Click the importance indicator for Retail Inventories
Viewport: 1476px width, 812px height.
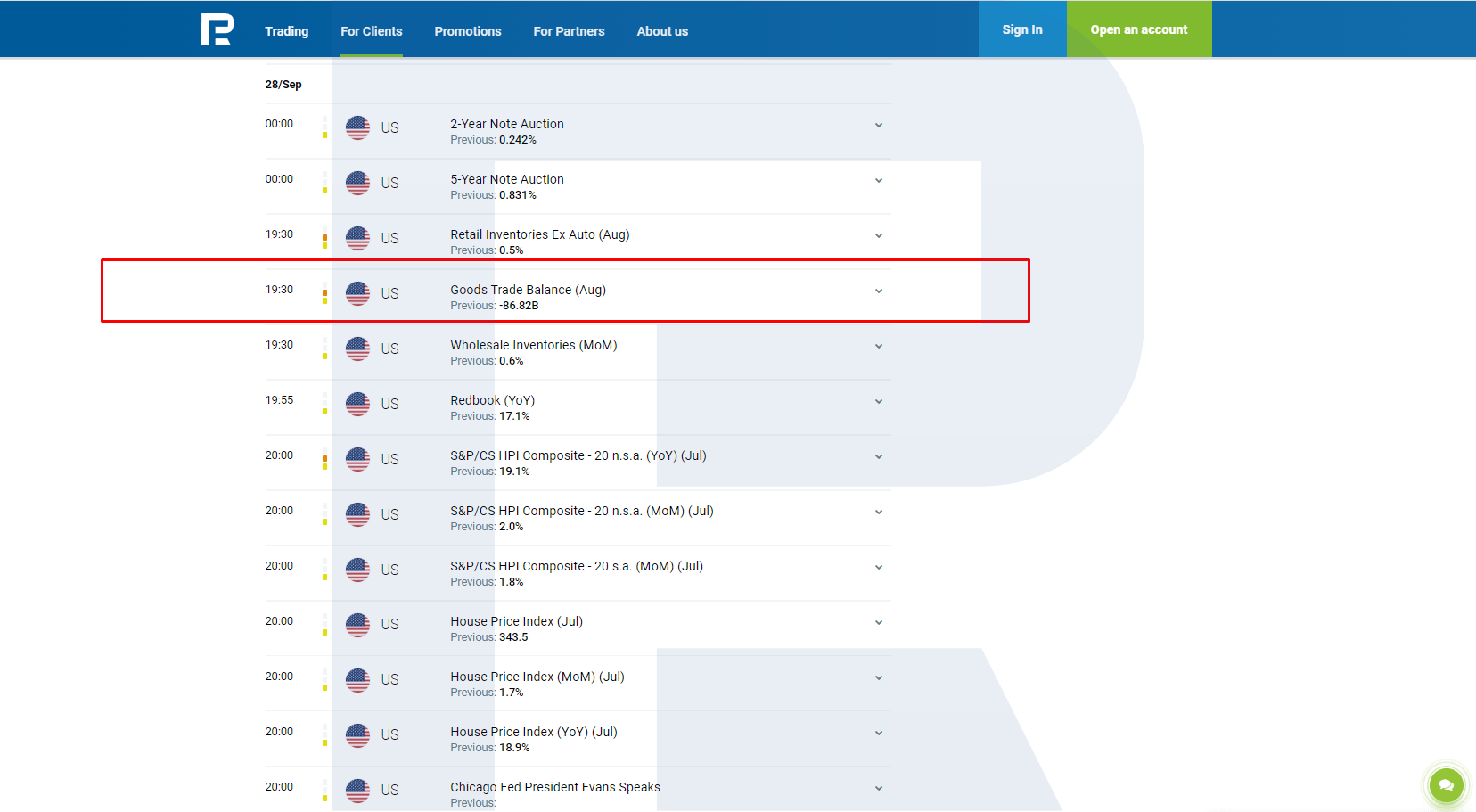(324, 238)
